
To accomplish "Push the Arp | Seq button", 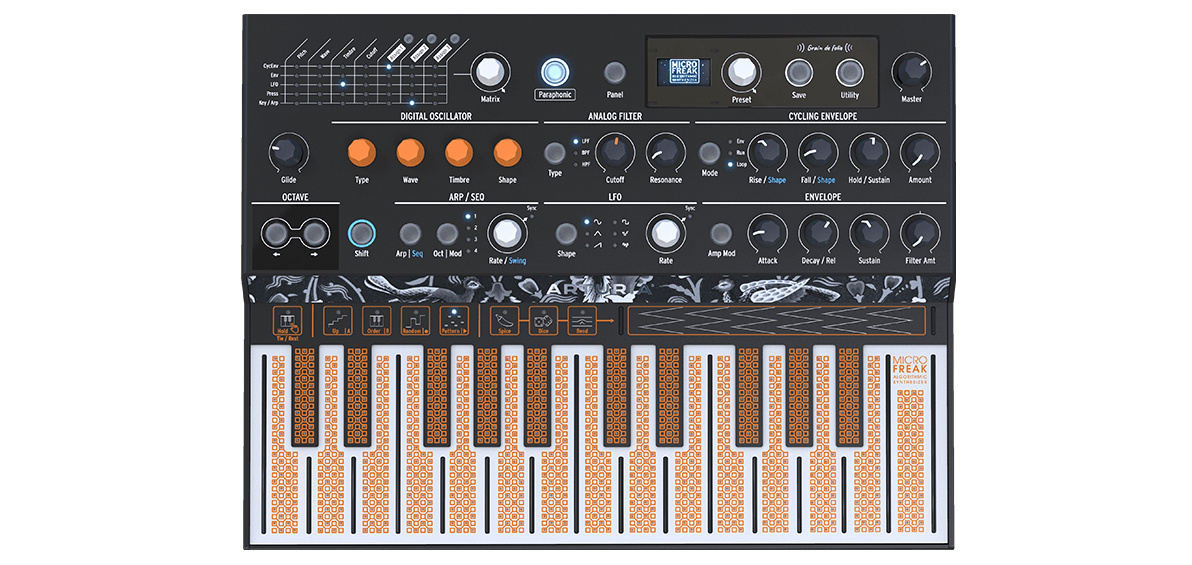I will pyautogui.click(x=411, y=233).
